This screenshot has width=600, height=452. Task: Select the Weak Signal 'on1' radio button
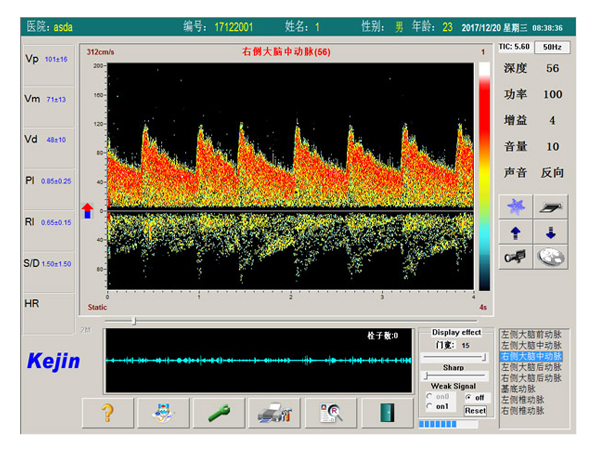tap(431, 407)
